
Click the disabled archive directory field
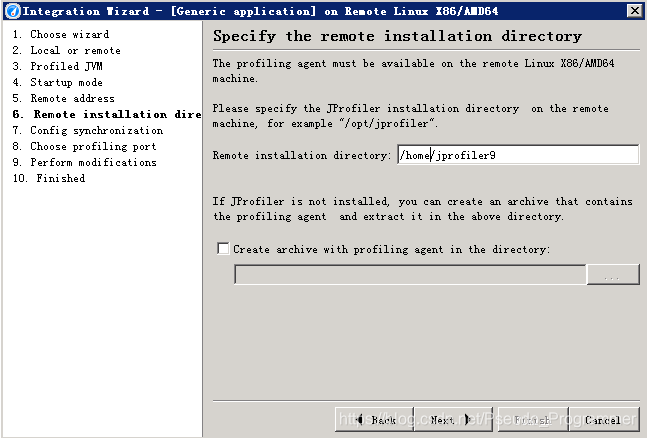point(410,275)
